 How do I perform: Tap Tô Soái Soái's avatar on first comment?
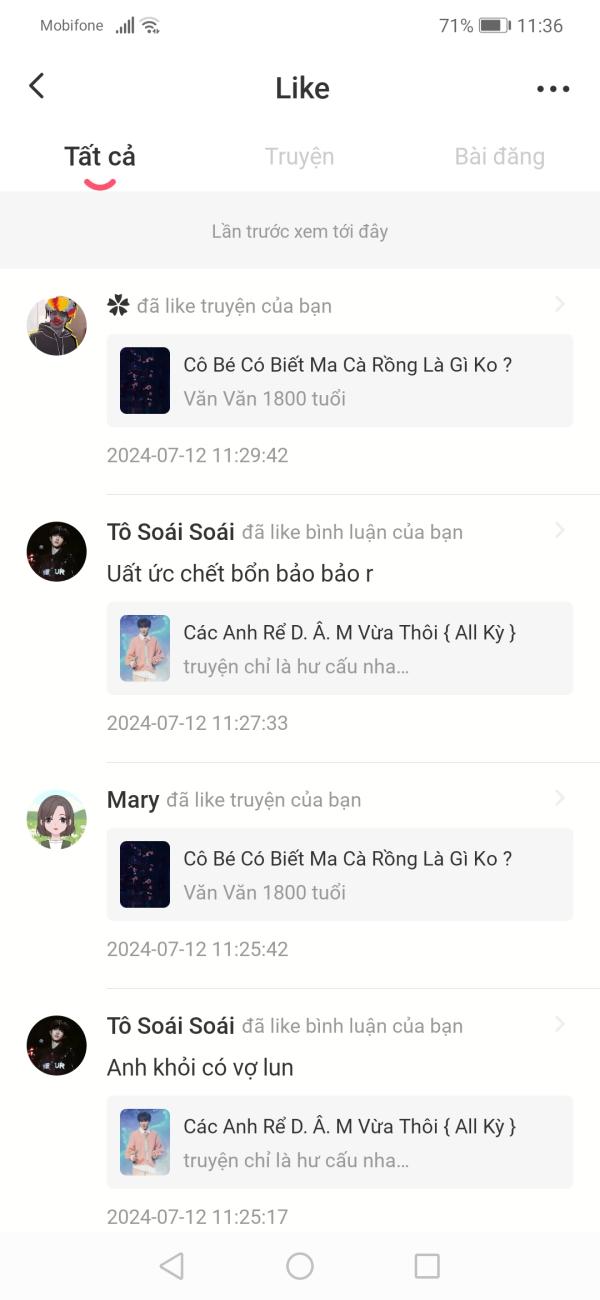tap(56, 551)
